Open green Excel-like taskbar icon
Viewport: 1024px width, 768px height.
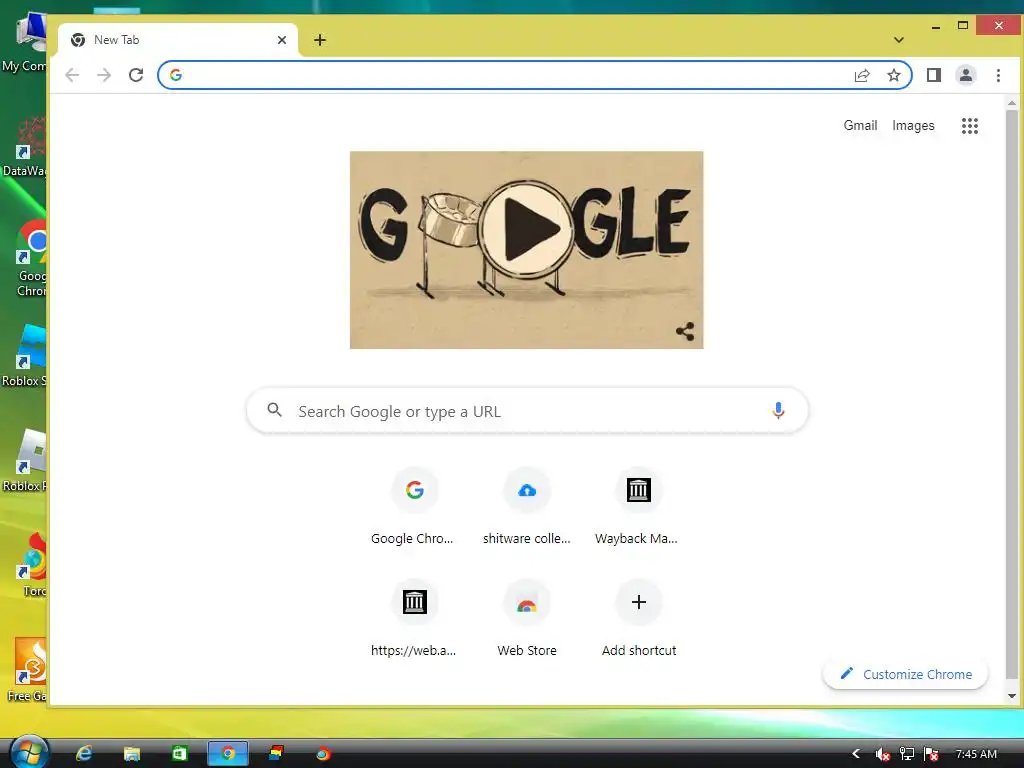(x=180, y=754)
